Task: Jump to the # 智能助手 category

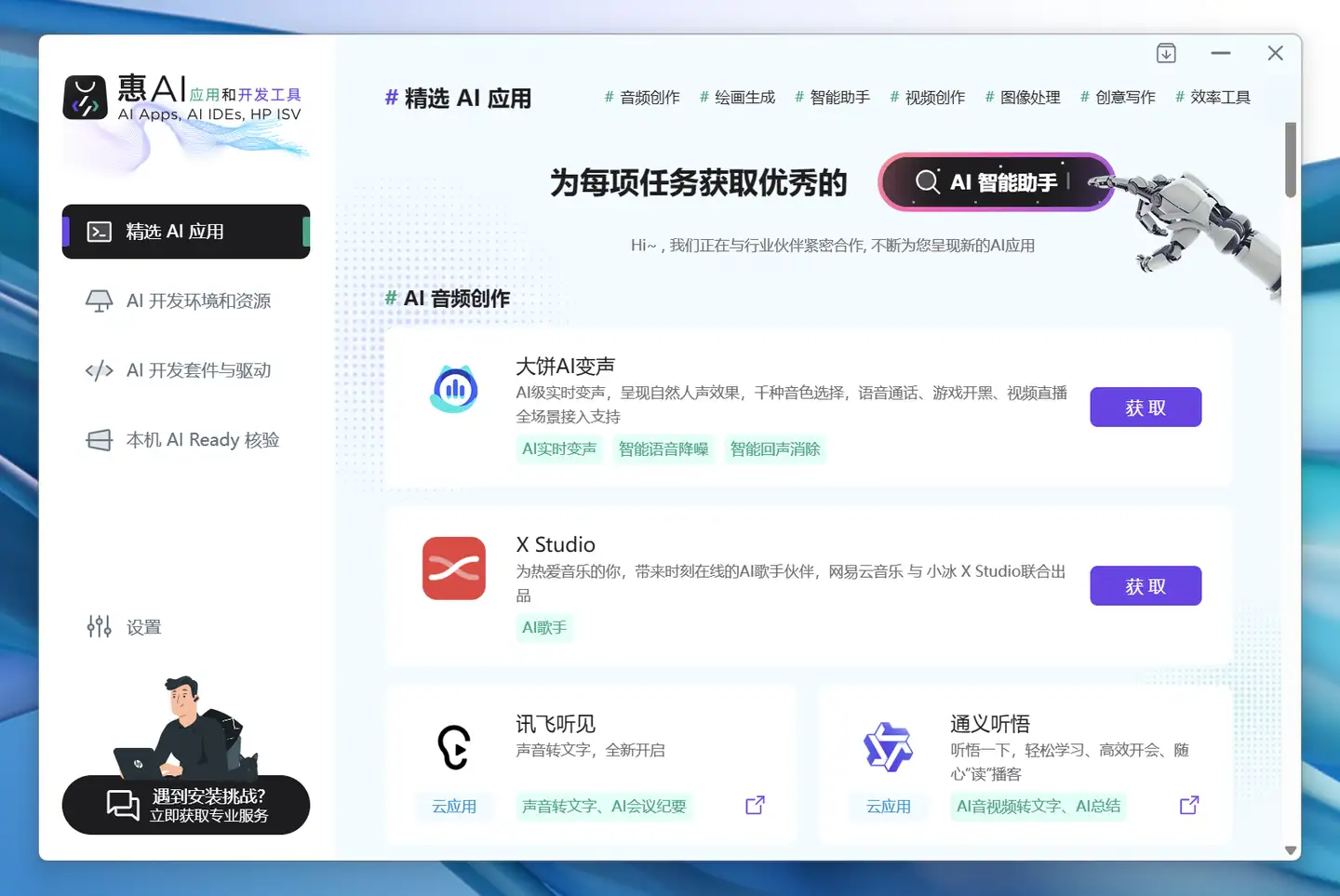Action: (x=832, y=97)
